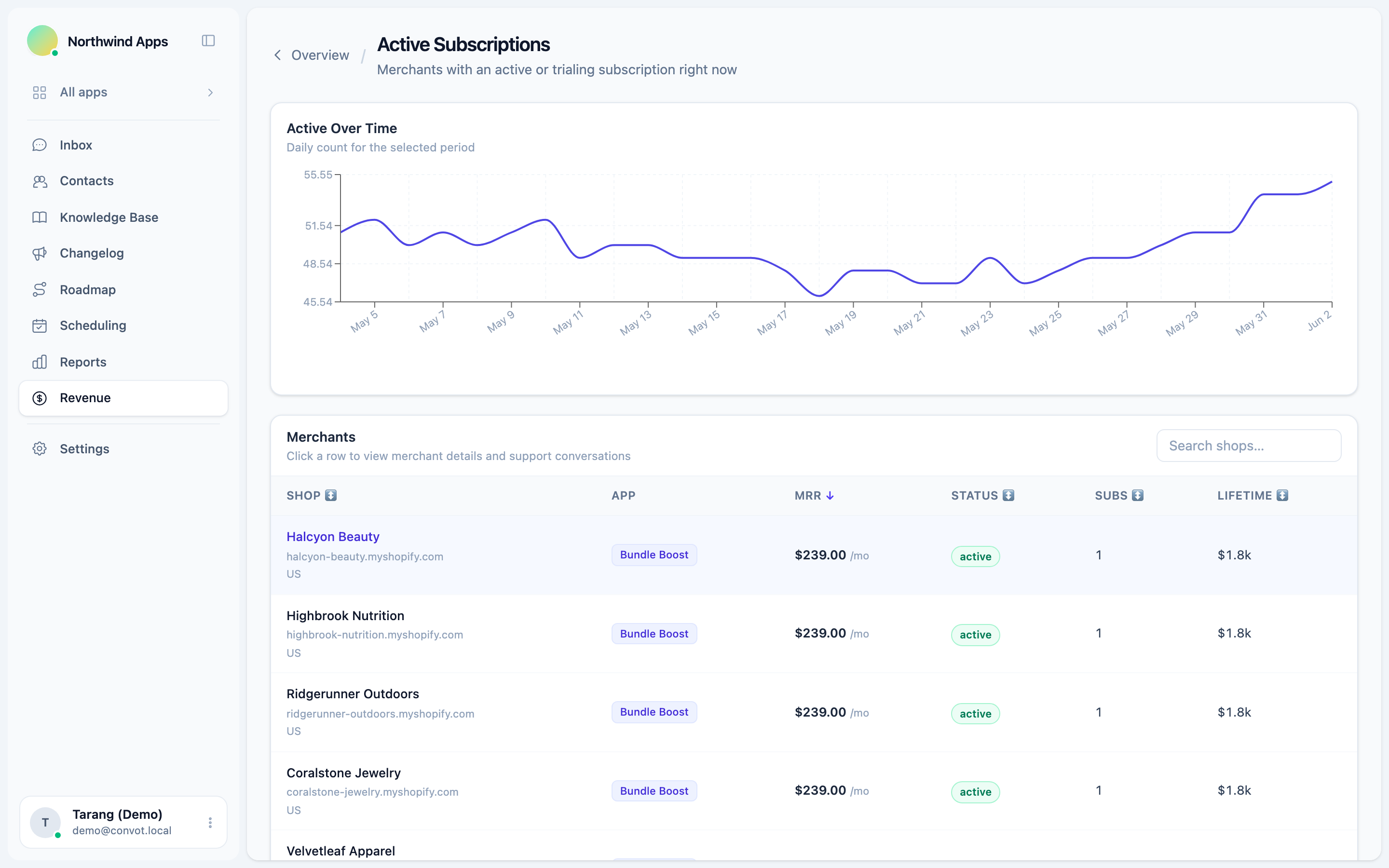The width and height of the screenshot is (1389, 868).
Task: Click demo@convot.local account email
Action: 122,831
